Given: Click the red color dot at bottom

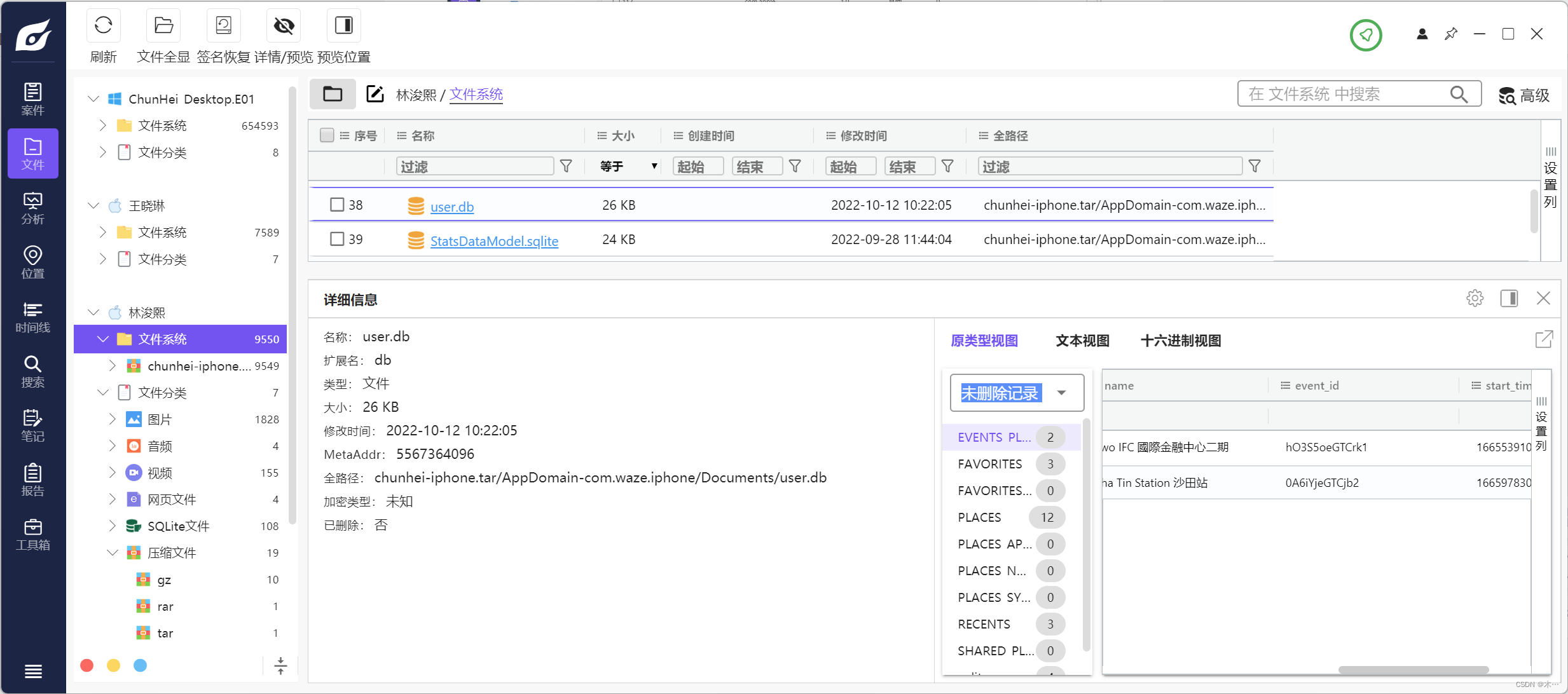Looking at the screenshot, I should point(87,665).
